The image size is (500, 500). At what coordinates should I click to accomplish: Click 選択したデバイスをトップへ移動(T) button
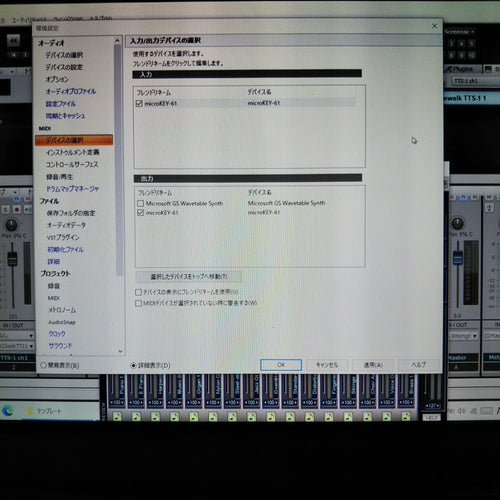pyautogui.click(x=189, y=276)
